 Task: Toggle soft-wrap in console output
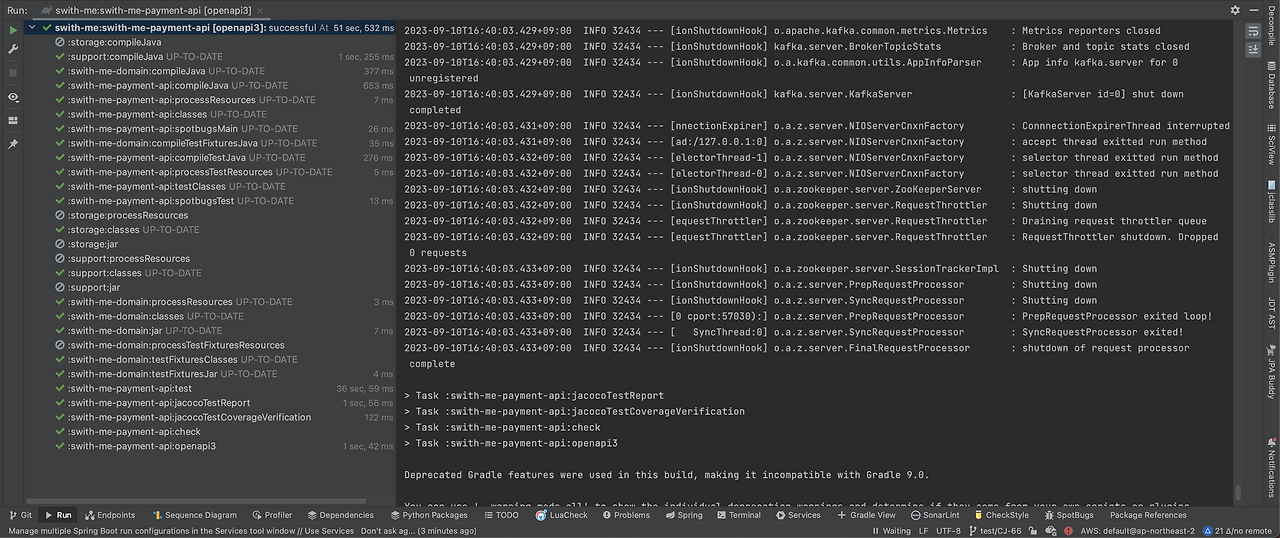pyautogui.click(x=1253, y=32)
